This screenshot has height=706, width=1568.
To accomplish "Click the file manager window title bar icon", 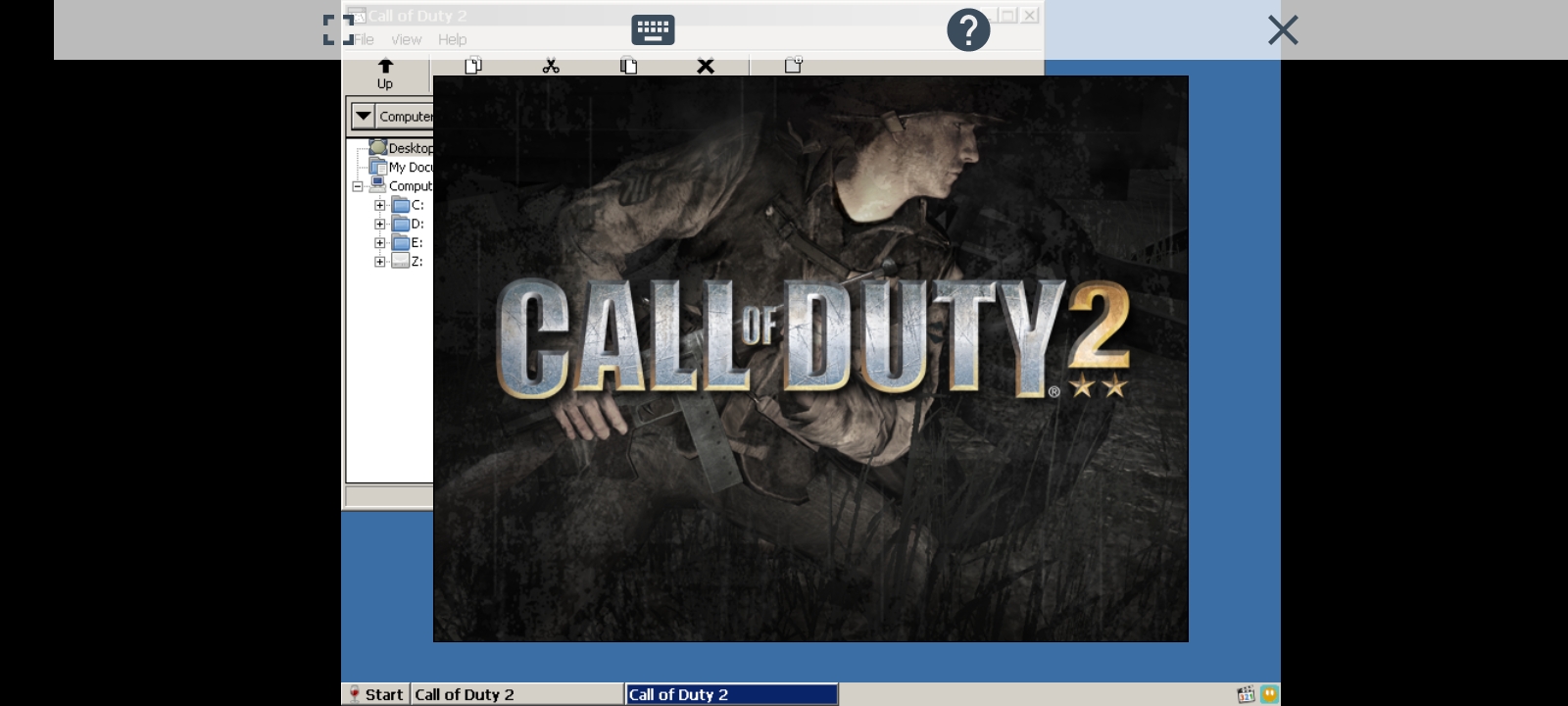I will pyautogui.click(x=357, y=16).
